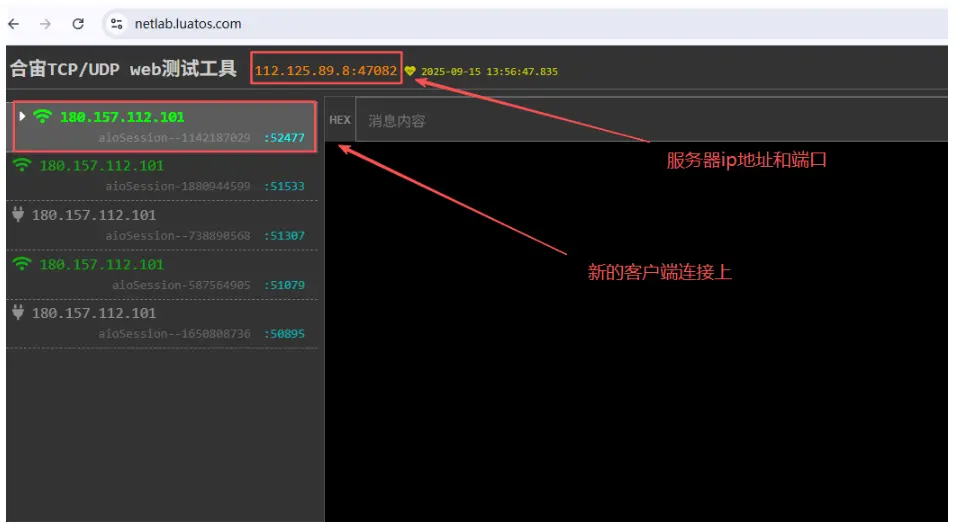This screenshot has height=530, width=956.
Task: Select disconnected client IP on :50895 row
Action: [94, 313]
